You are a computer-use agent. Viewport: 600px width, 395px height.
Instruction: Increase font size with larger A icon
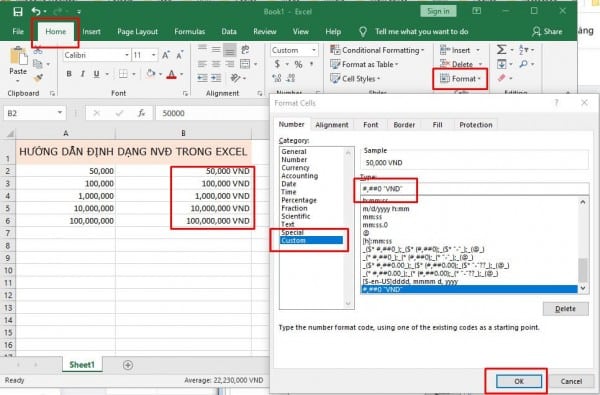[x=166, y=55]
